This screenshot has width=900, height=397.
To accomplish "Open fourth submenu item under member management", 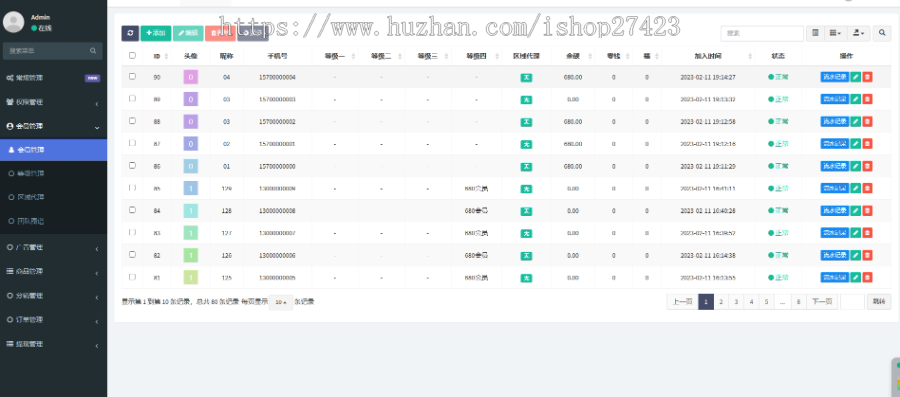I will 53,221.
